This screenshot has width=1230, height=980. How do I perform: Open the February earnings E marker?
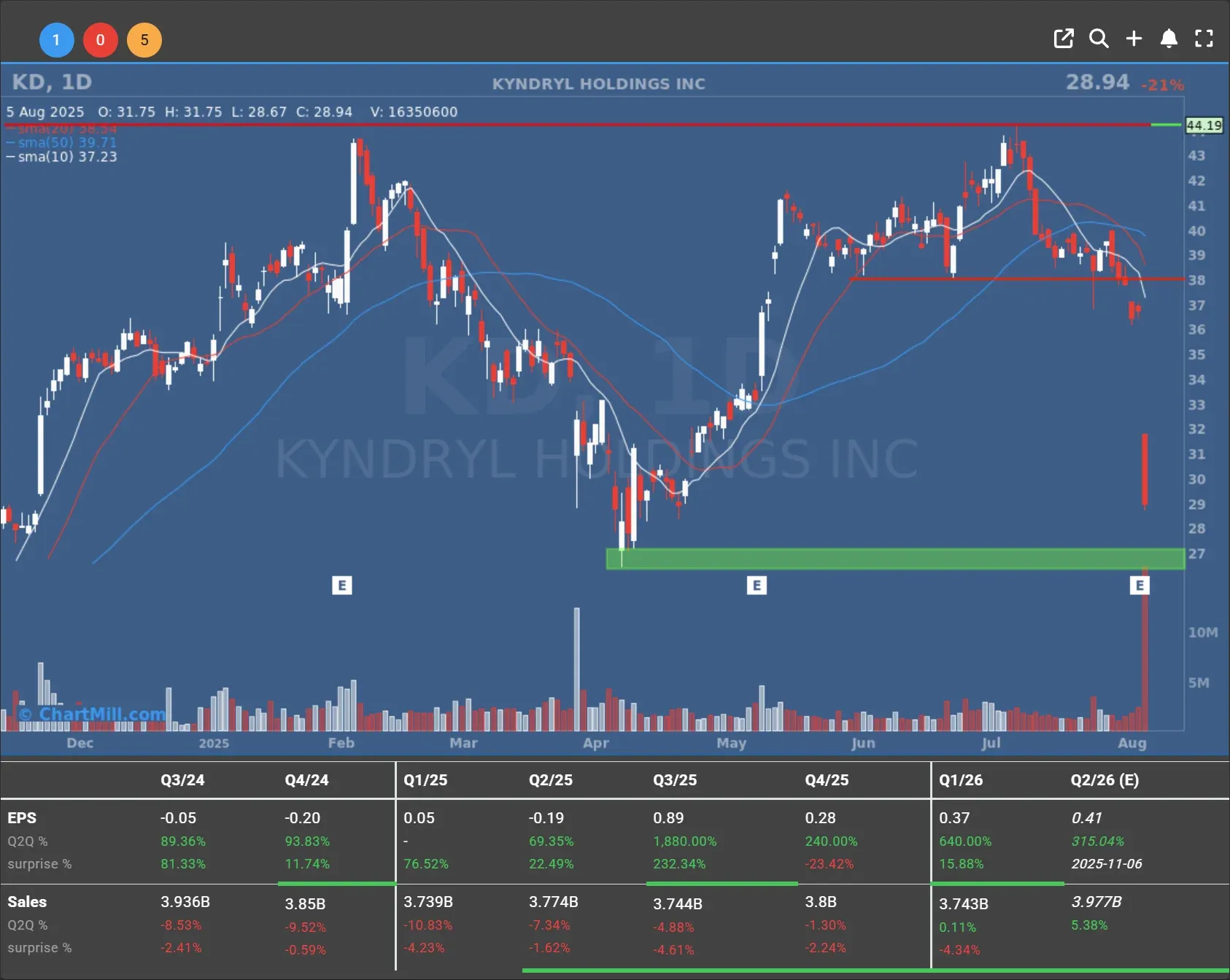[342, 585]
